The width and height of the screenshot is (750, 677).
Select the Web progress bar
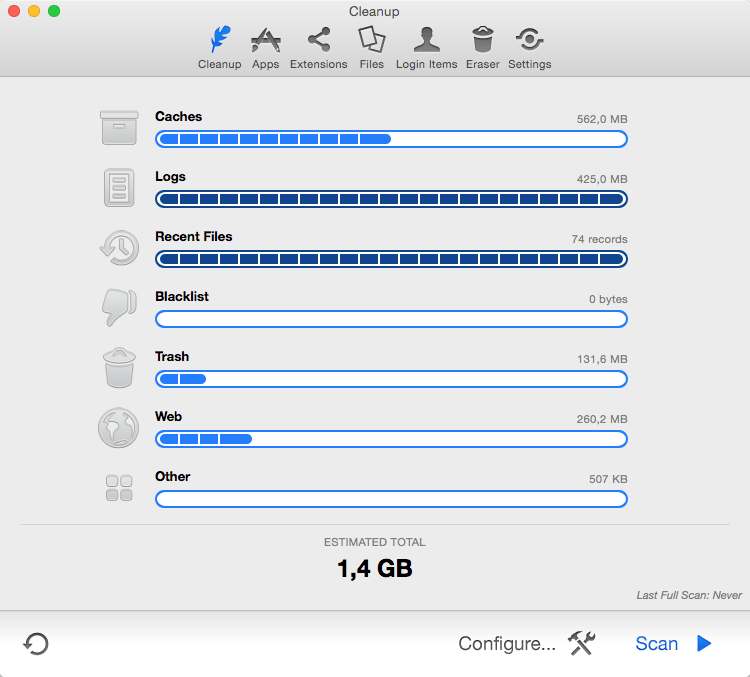[391, 439]
